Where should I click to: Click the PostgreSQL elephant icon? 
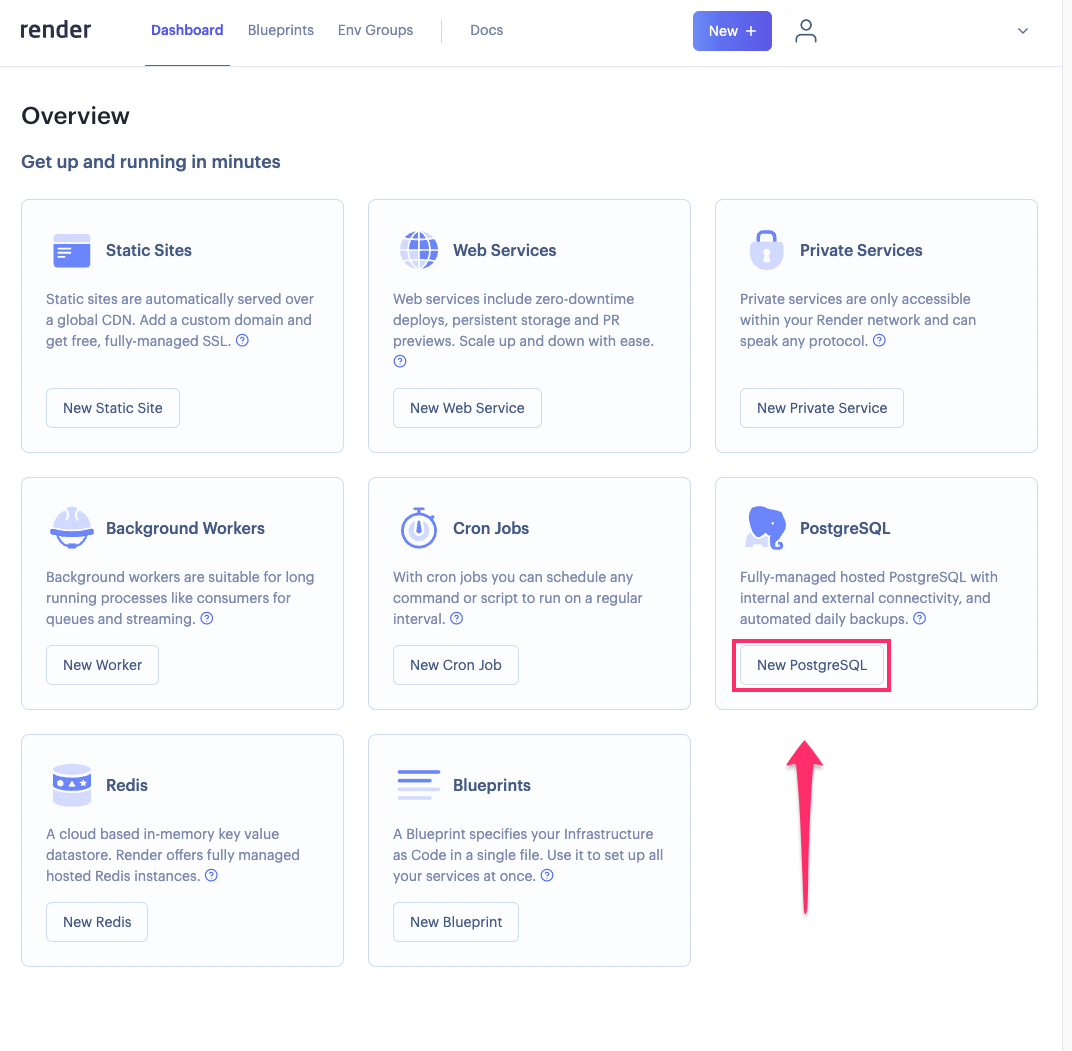(766, 527)
